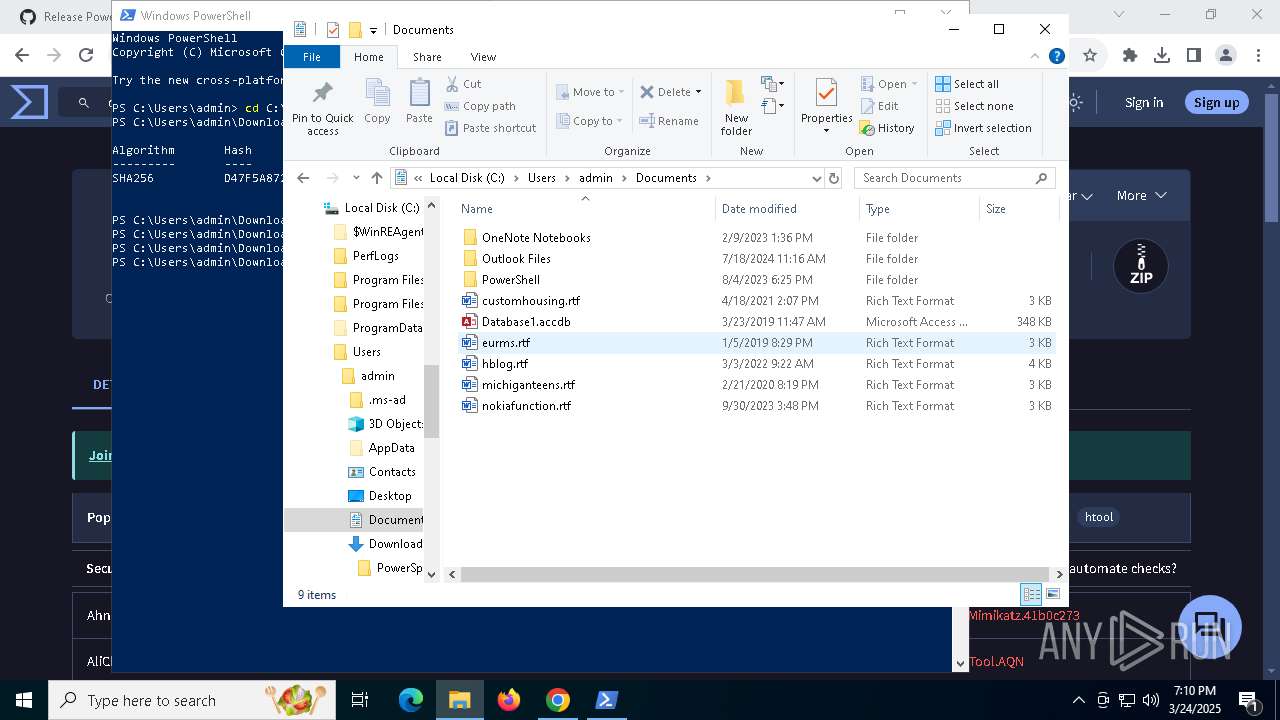The height and width of the screenshot is (720, 1280).
Task: Click the Search Documents field
Action: click(x=955, y=178)
